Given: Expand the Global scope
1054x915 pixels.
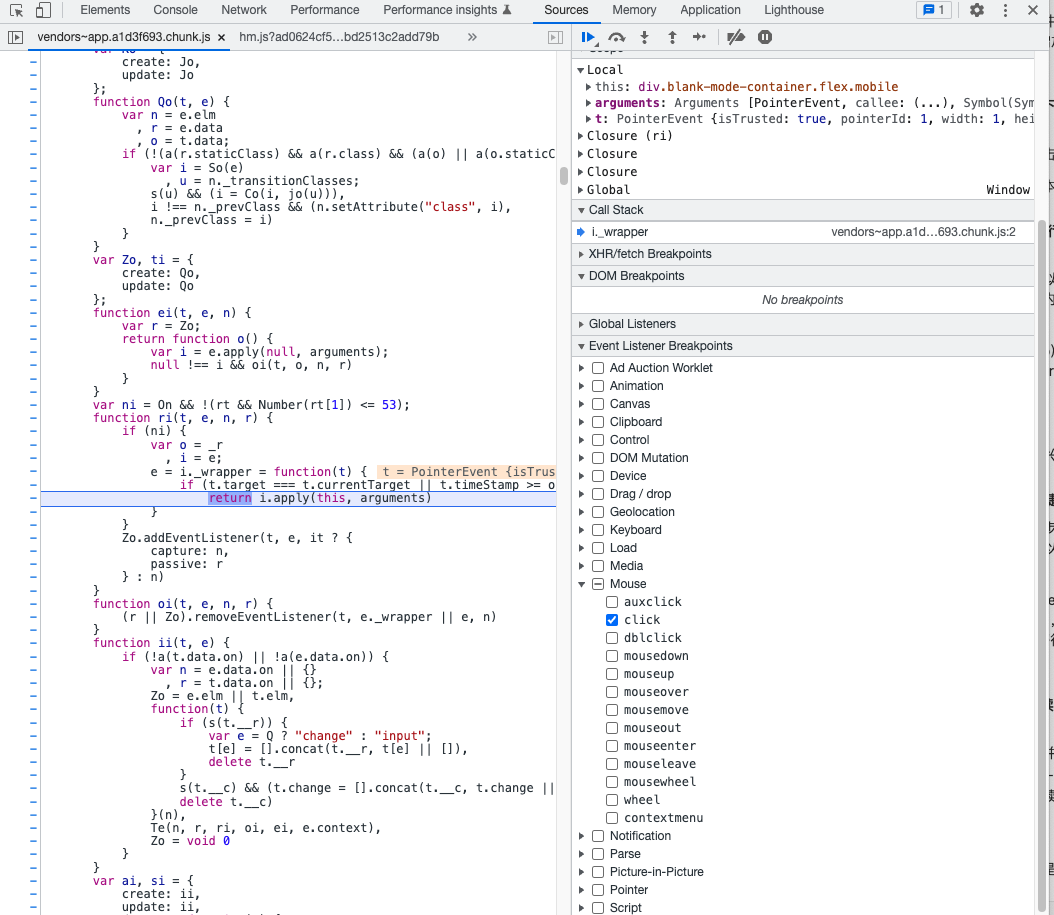Looking at the screenshot, I should [x=581, y=190].
